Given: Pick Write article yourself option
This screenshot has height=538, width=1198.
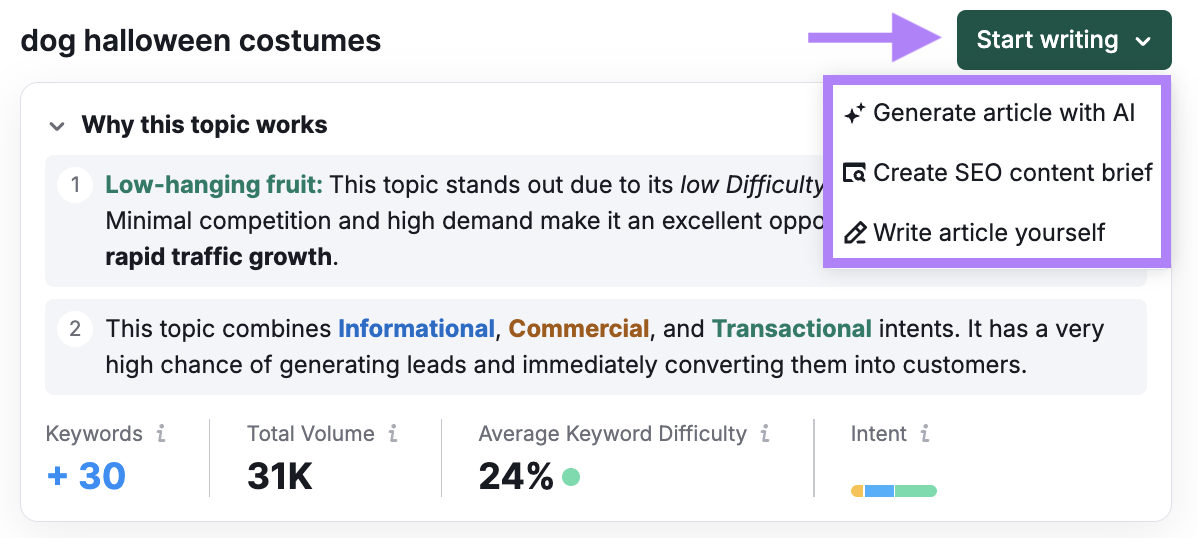Looking at the screenshot, I should (988, 233).
